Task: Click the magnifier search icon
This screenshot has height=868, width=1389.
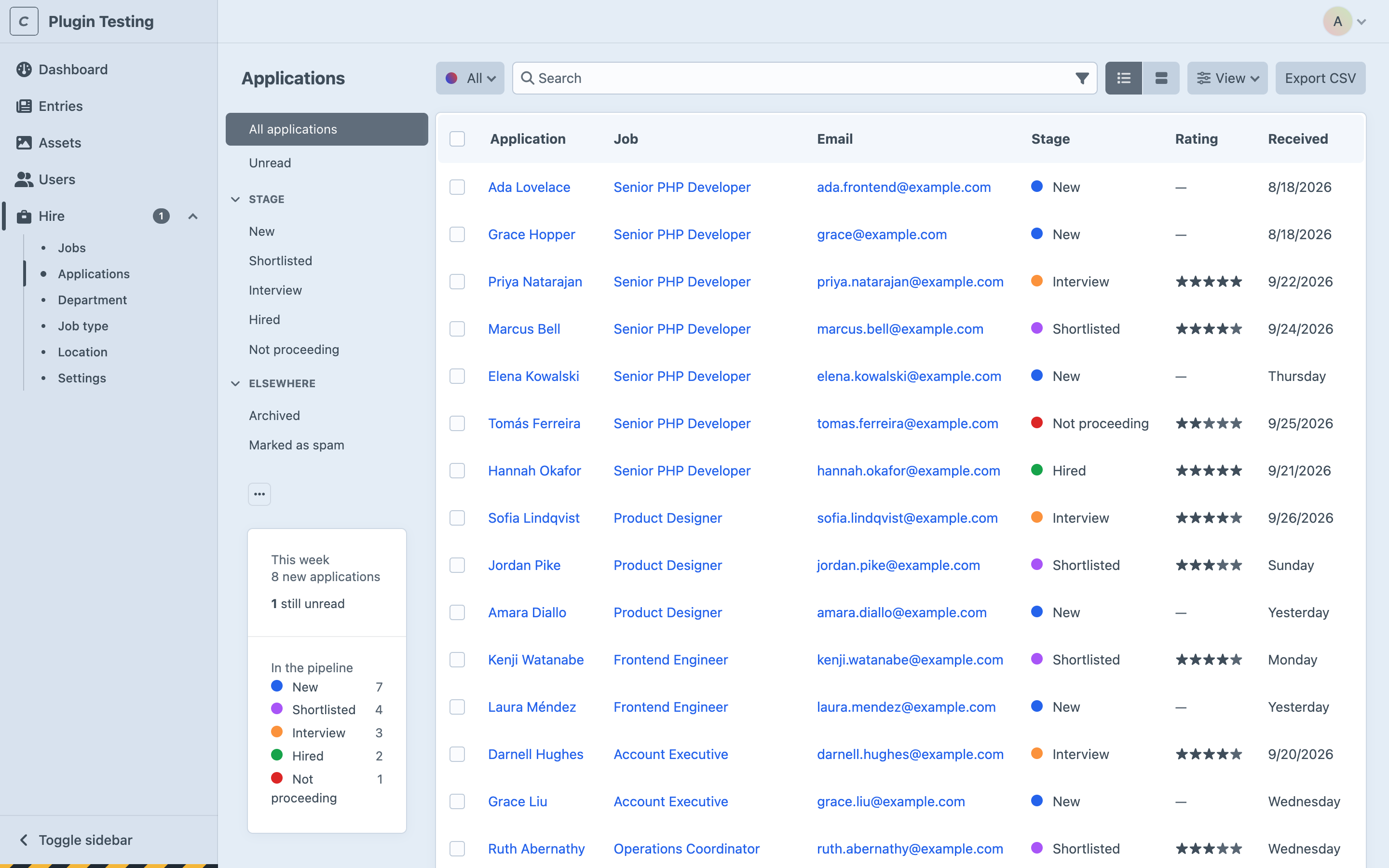Action: click(528, 78)
